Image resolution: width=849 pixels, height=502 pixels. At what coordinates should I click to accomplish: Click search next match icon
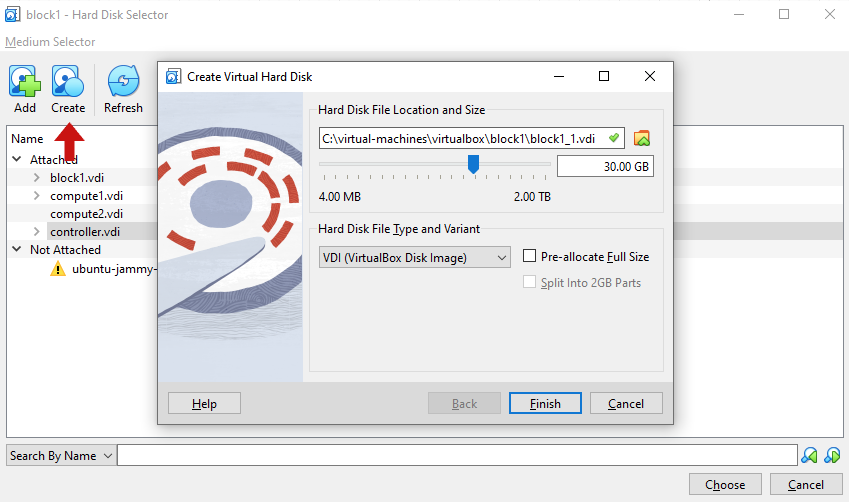click(x=832, y=456)
